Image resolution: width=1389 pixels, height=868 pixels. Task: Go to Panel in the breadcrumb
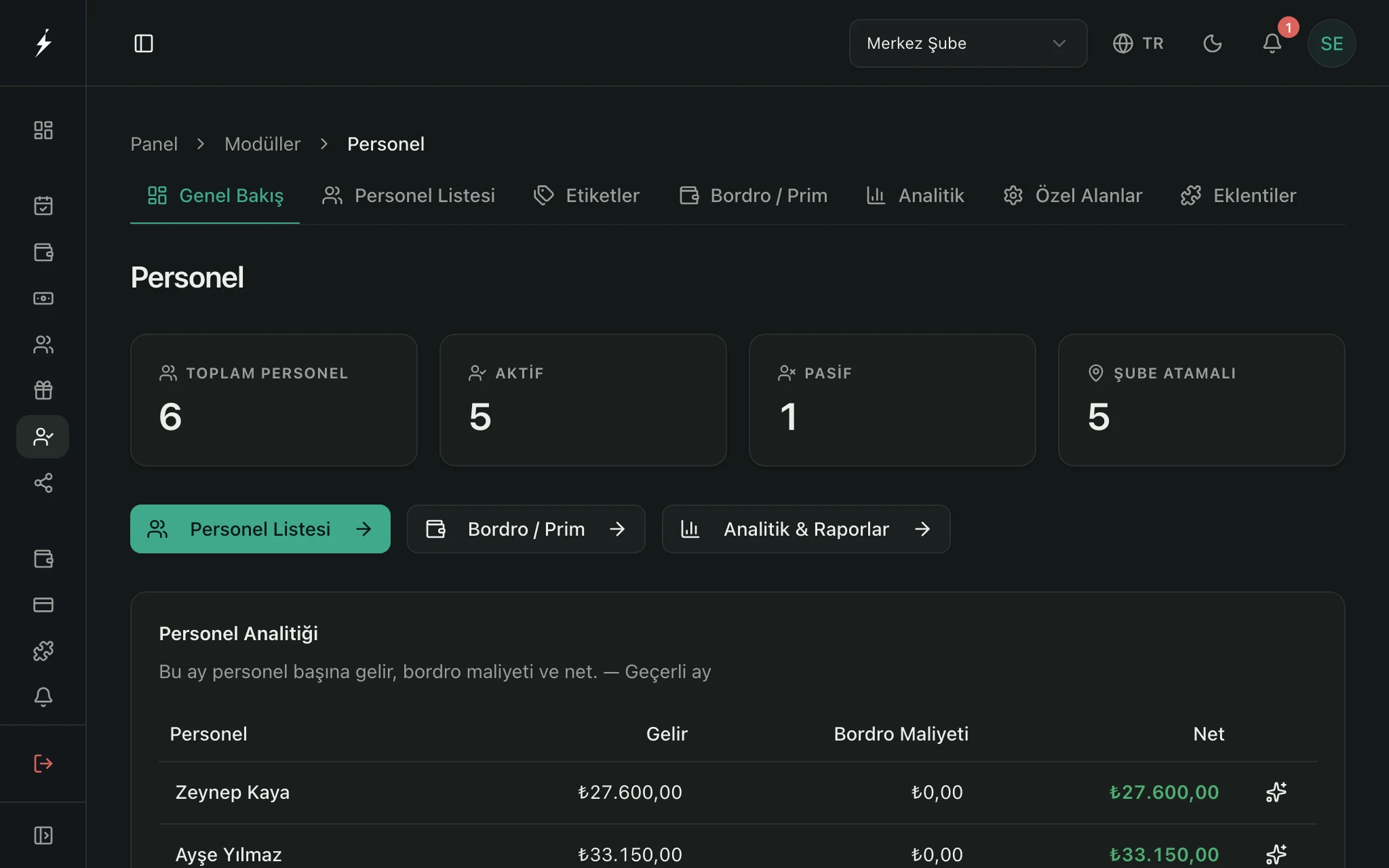pos(154,144)
